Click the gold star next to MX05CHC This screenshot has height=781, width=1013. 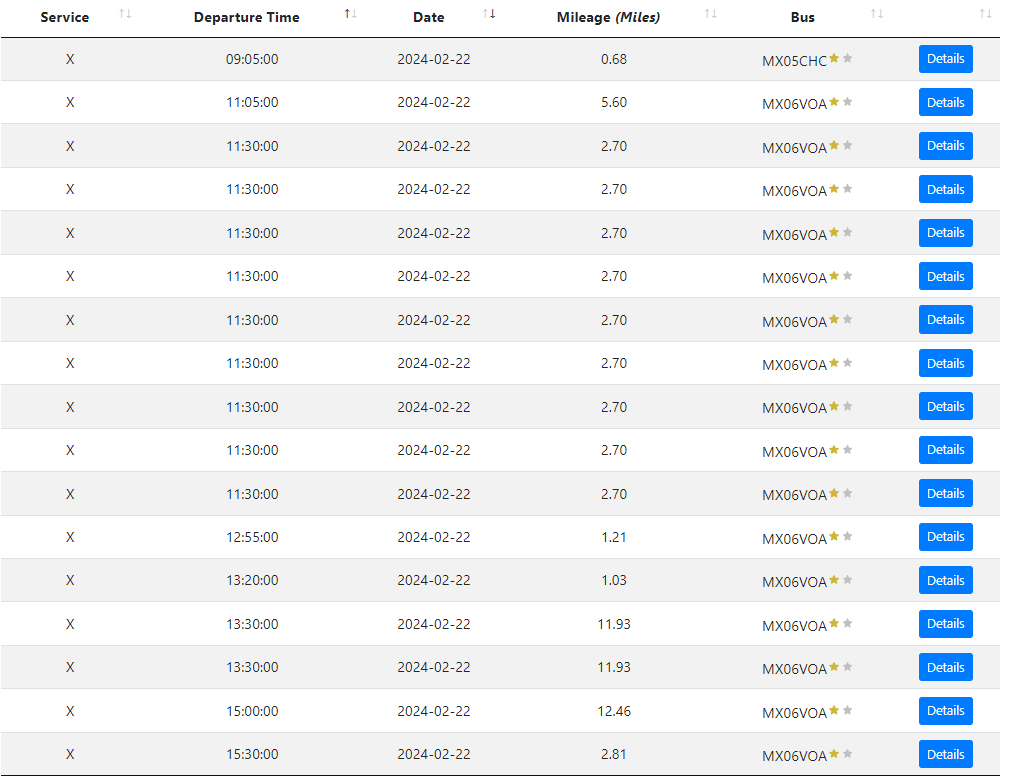[834, 59]
